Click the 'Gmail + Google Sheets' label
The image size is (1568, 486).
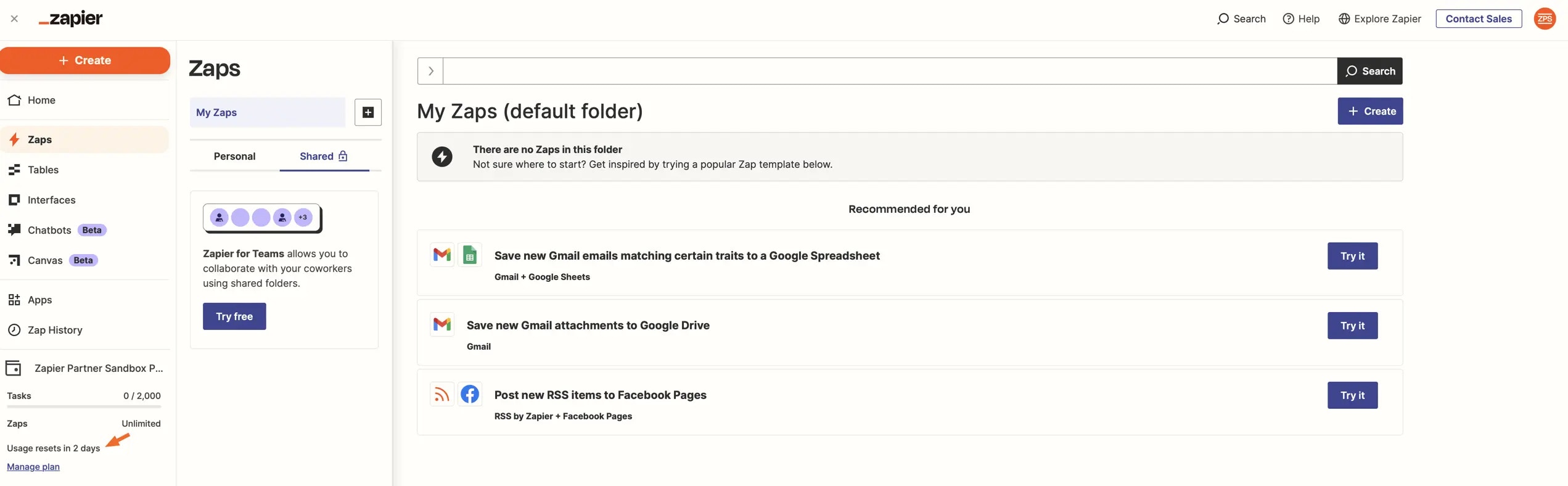542,277
